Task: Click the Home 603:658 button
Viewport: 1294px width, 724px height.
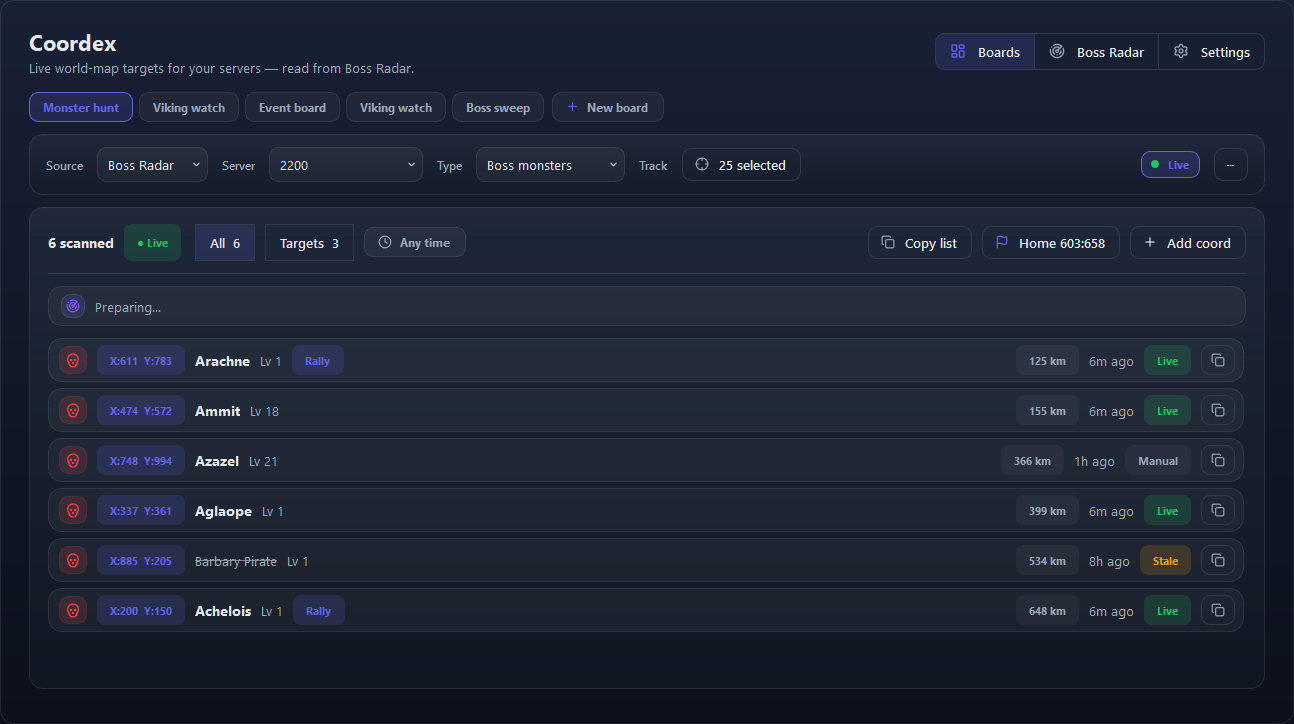Action: click(x=1051, y=243)
